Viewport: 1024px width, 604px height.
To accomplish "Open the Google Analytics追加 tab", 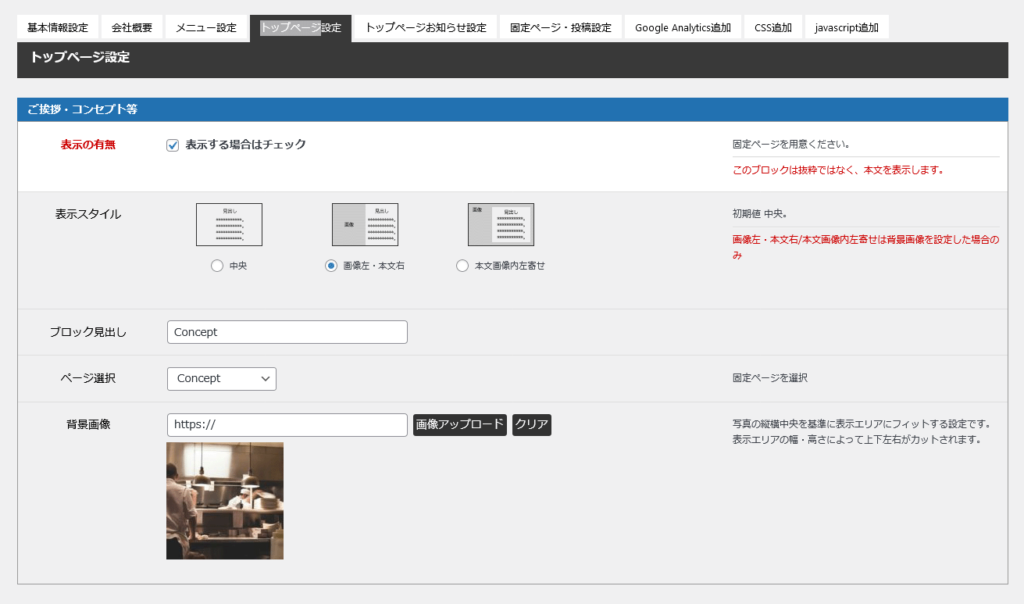I will pyautogui.click(x=682, y=28).
